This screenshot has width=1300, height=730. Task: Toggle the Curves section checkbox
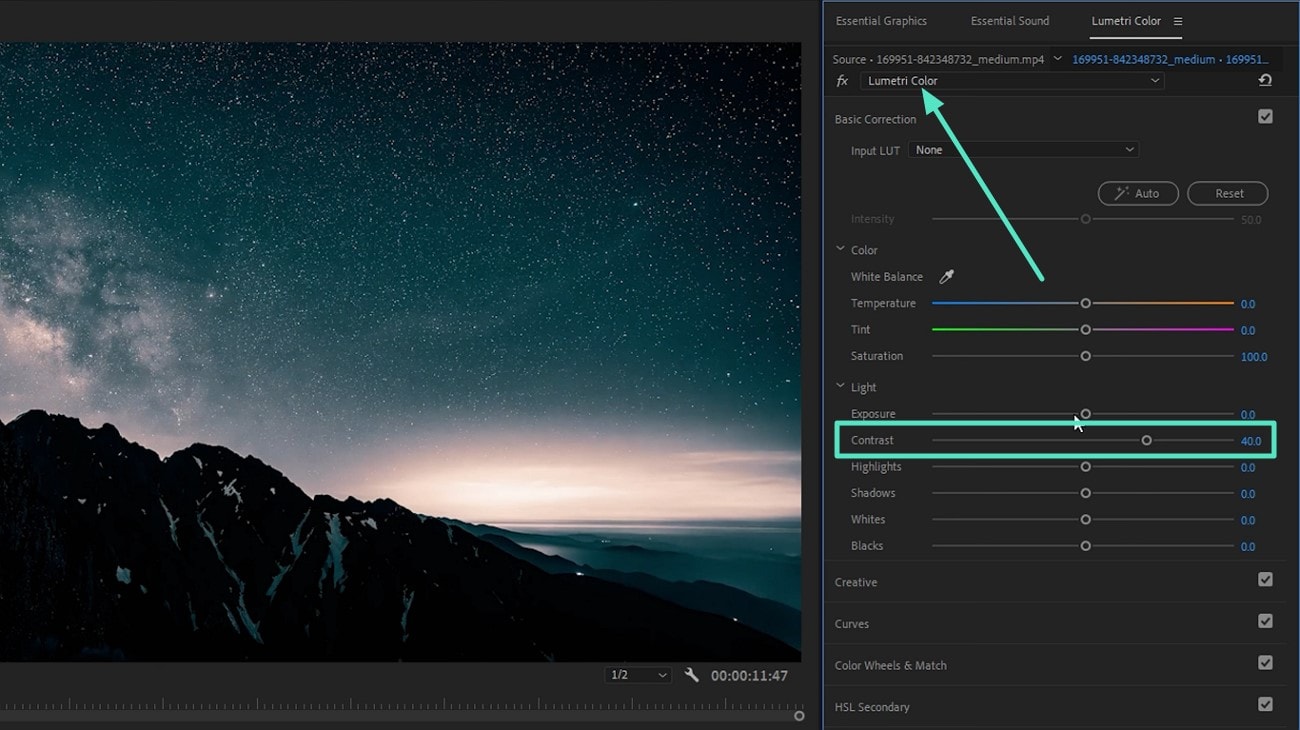1266,622
